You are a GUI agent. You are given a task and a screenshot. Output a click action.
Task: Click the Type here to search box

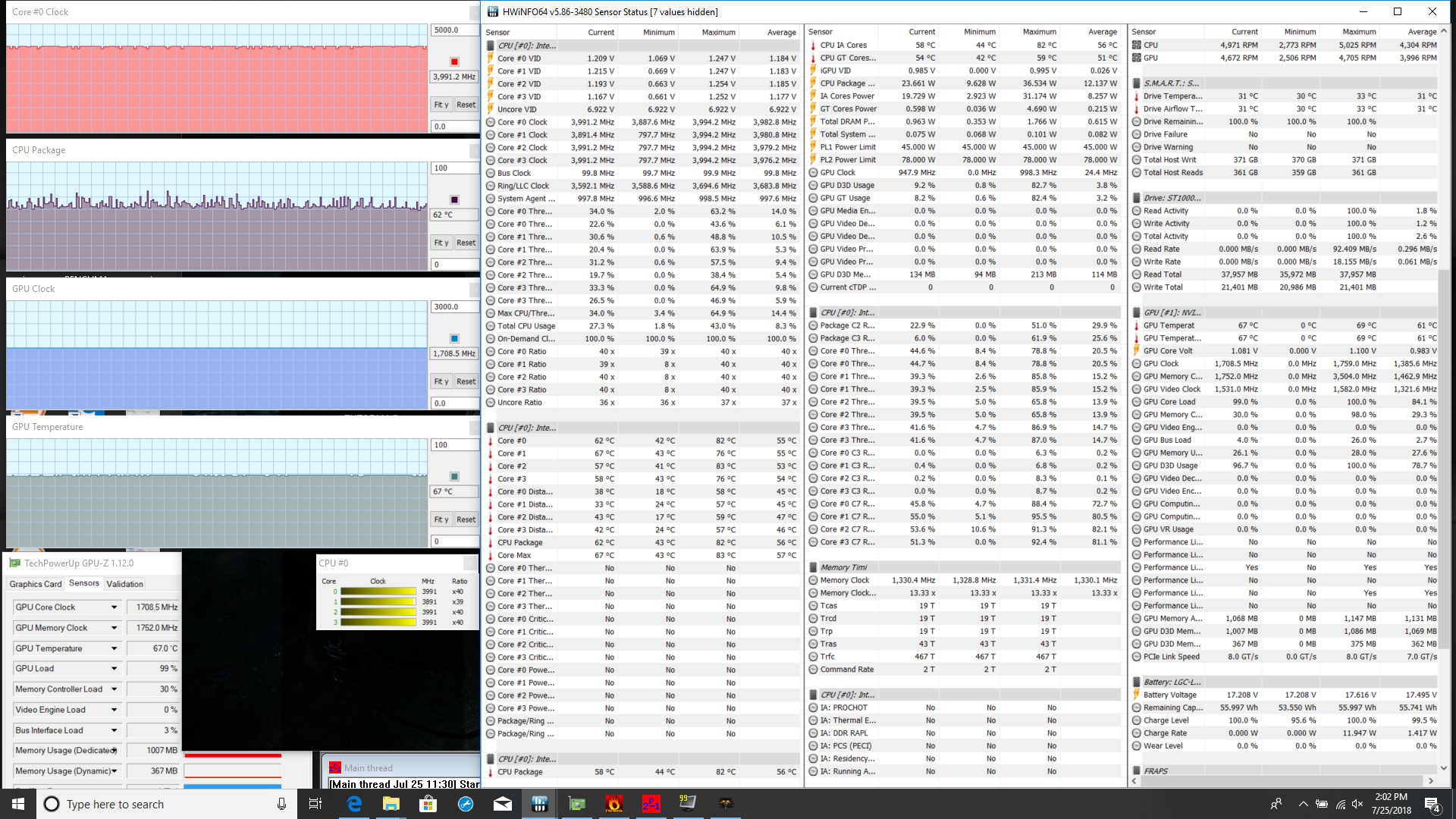(152, 804)
